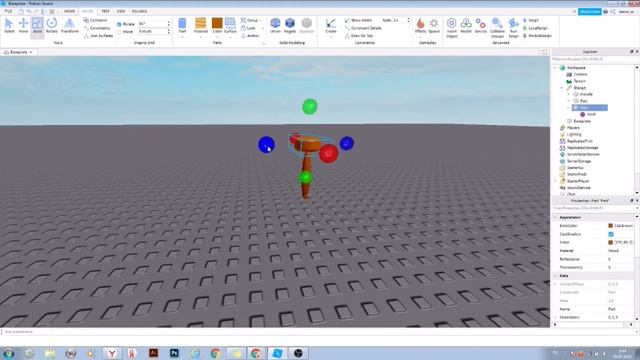Add Effects from the Gameplay group
Viewport: 640px width, 360px height.
[420, 25]
